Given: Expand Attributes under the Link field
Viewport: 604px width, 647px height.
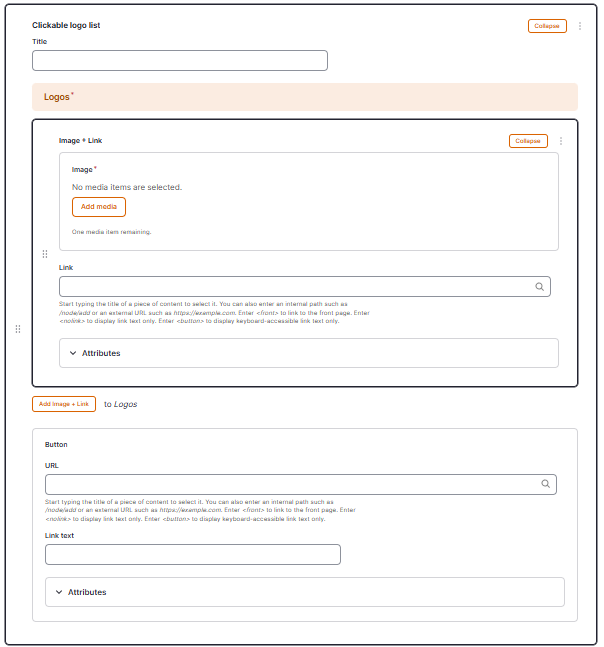Looking at the screenshot, I should coord(309,353).
